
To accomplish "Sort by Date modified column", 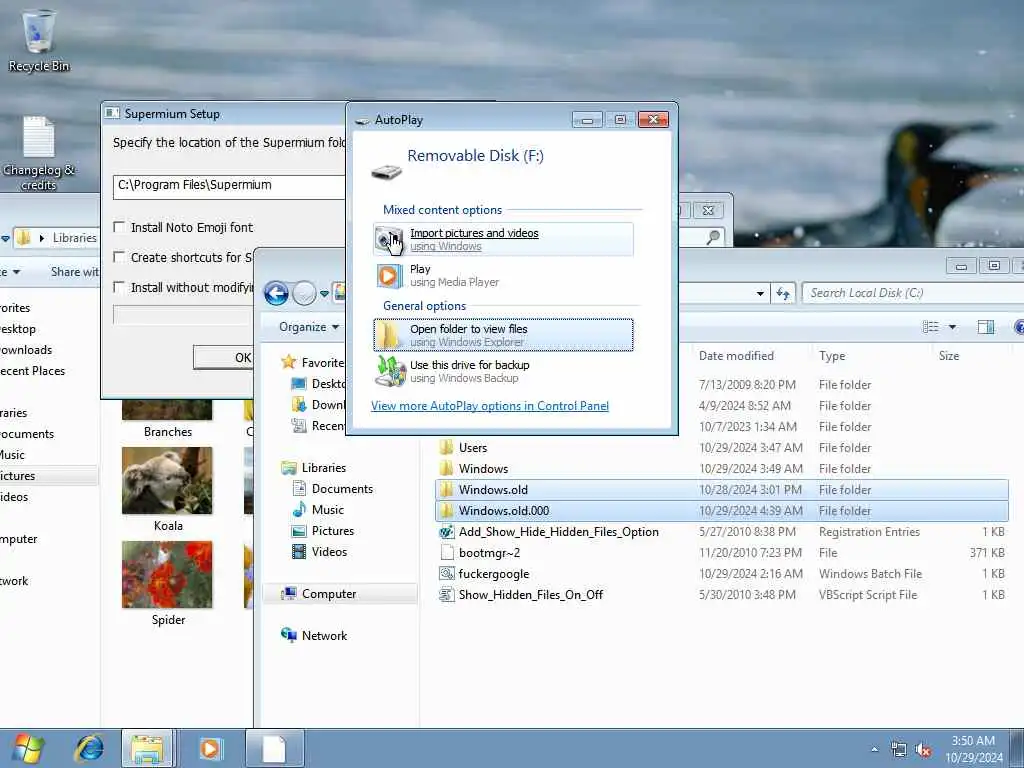I will tap(736, 356).
